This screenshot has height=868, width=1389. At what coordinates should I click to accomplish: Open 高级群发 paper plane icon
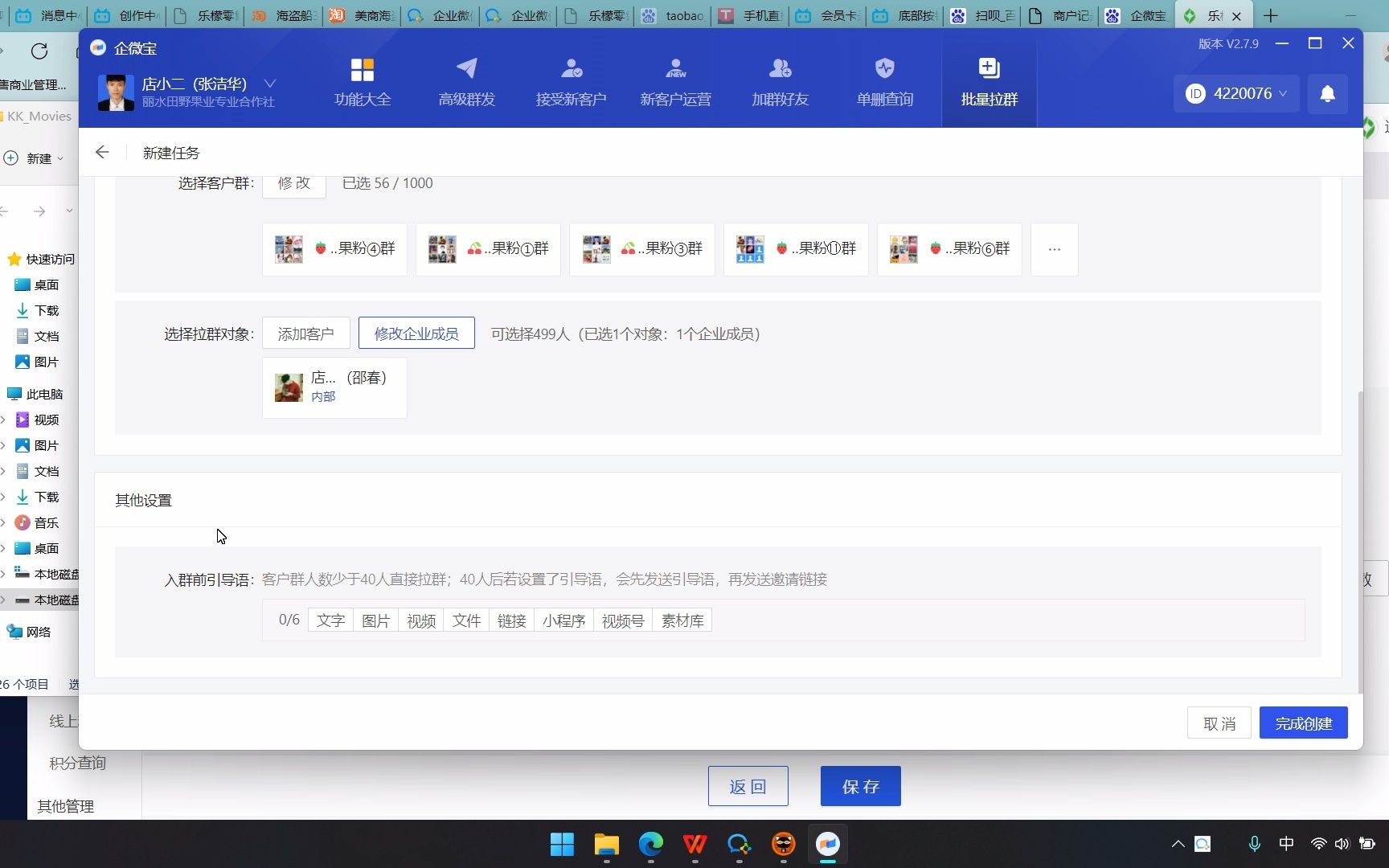[466, 69]
